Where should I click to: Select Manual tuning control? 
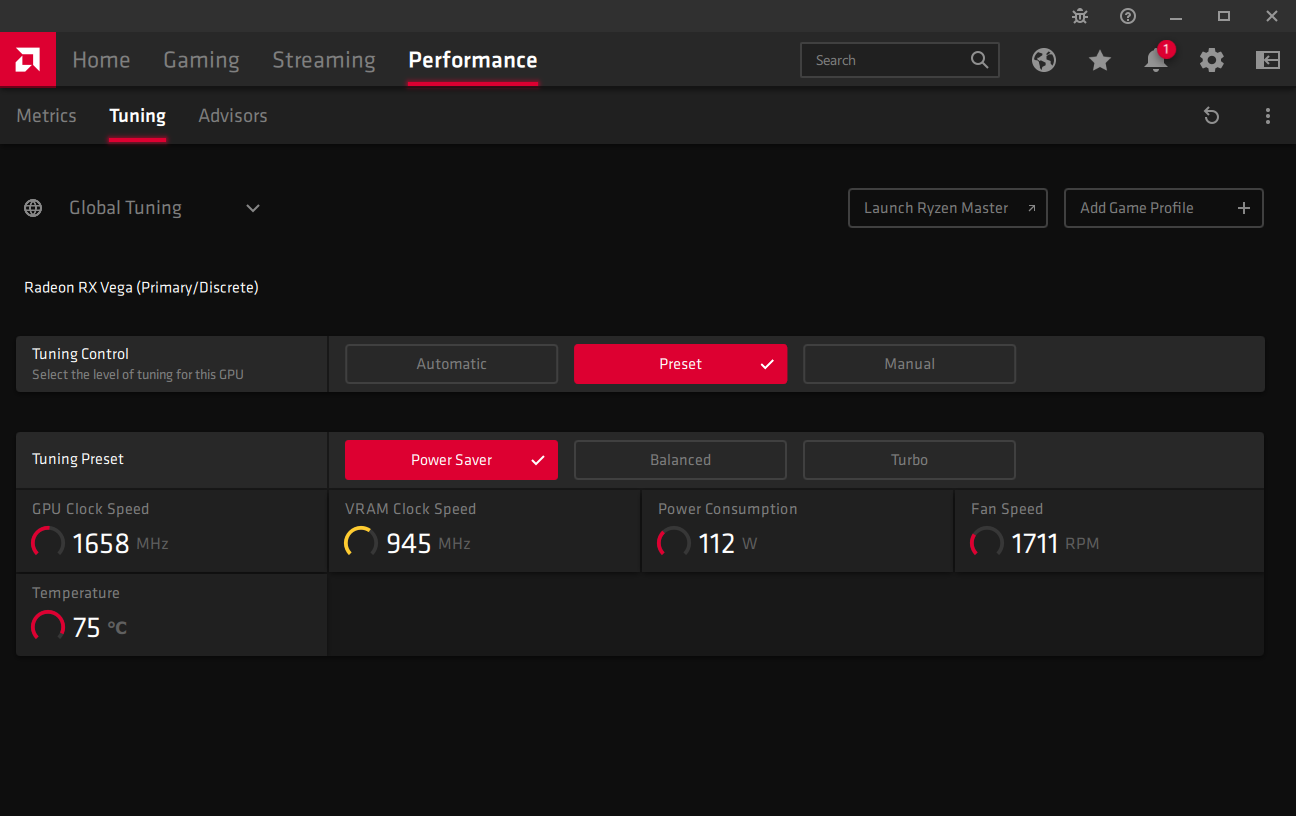(x=909, y=364)
